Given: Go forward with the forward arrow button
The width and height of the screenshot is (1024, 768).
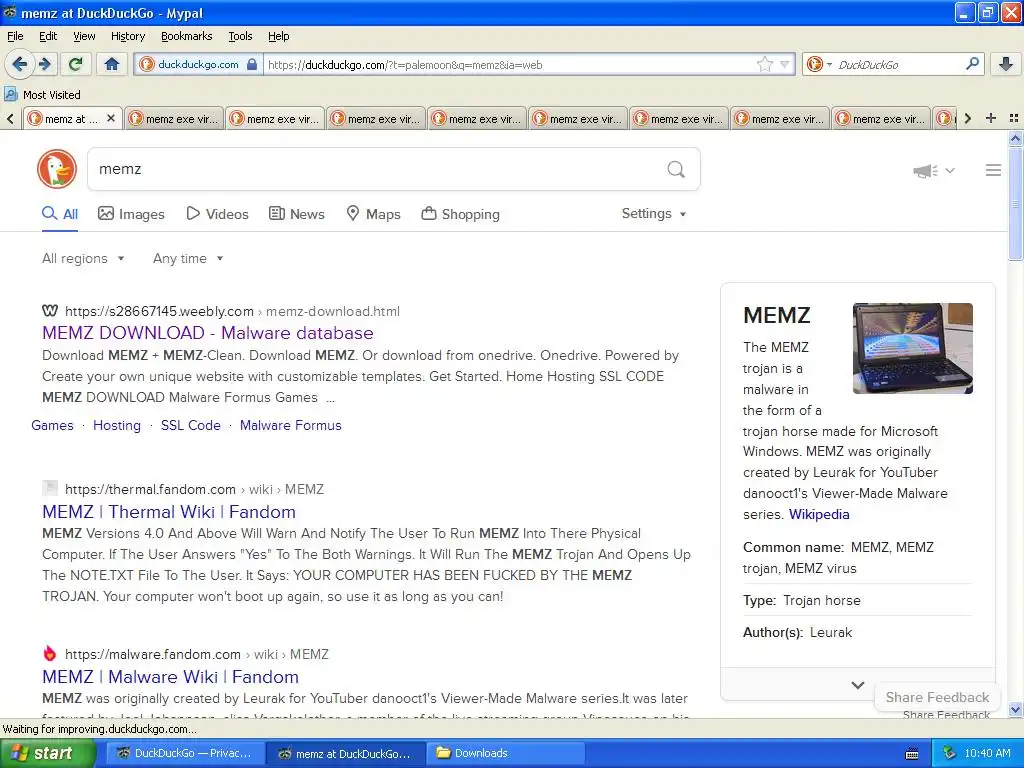Looking at the screenshot, I should [x=44, y=64].
